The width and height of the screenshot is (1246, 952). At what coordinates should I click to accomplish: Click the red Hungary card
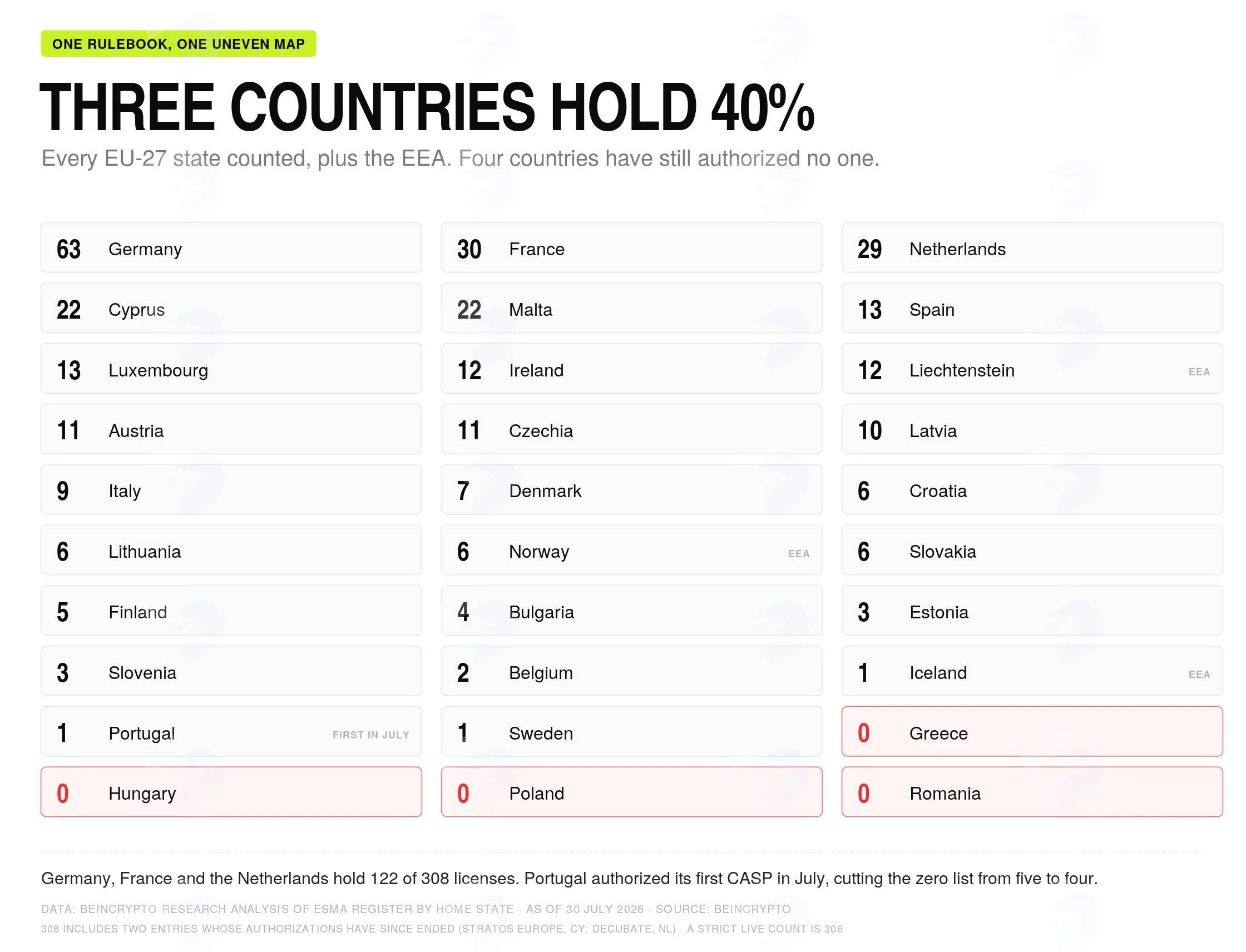pyautogui.click(x=231, y=792)
